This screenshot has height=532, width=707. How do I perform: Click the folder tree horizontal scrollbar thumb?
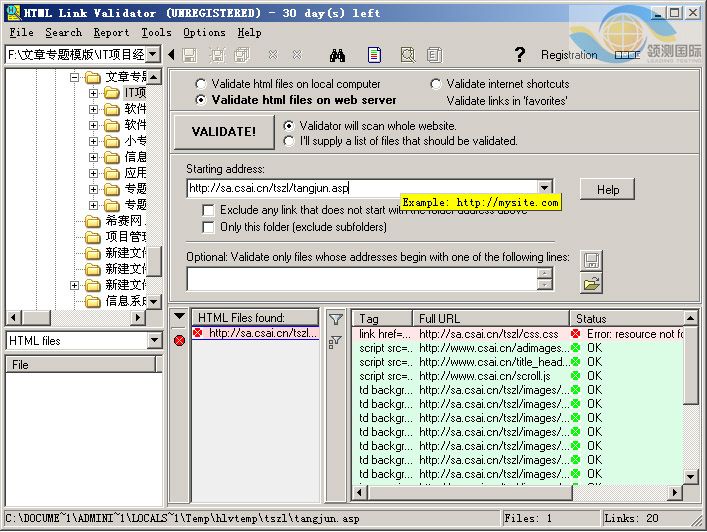[x=36, y=317]
